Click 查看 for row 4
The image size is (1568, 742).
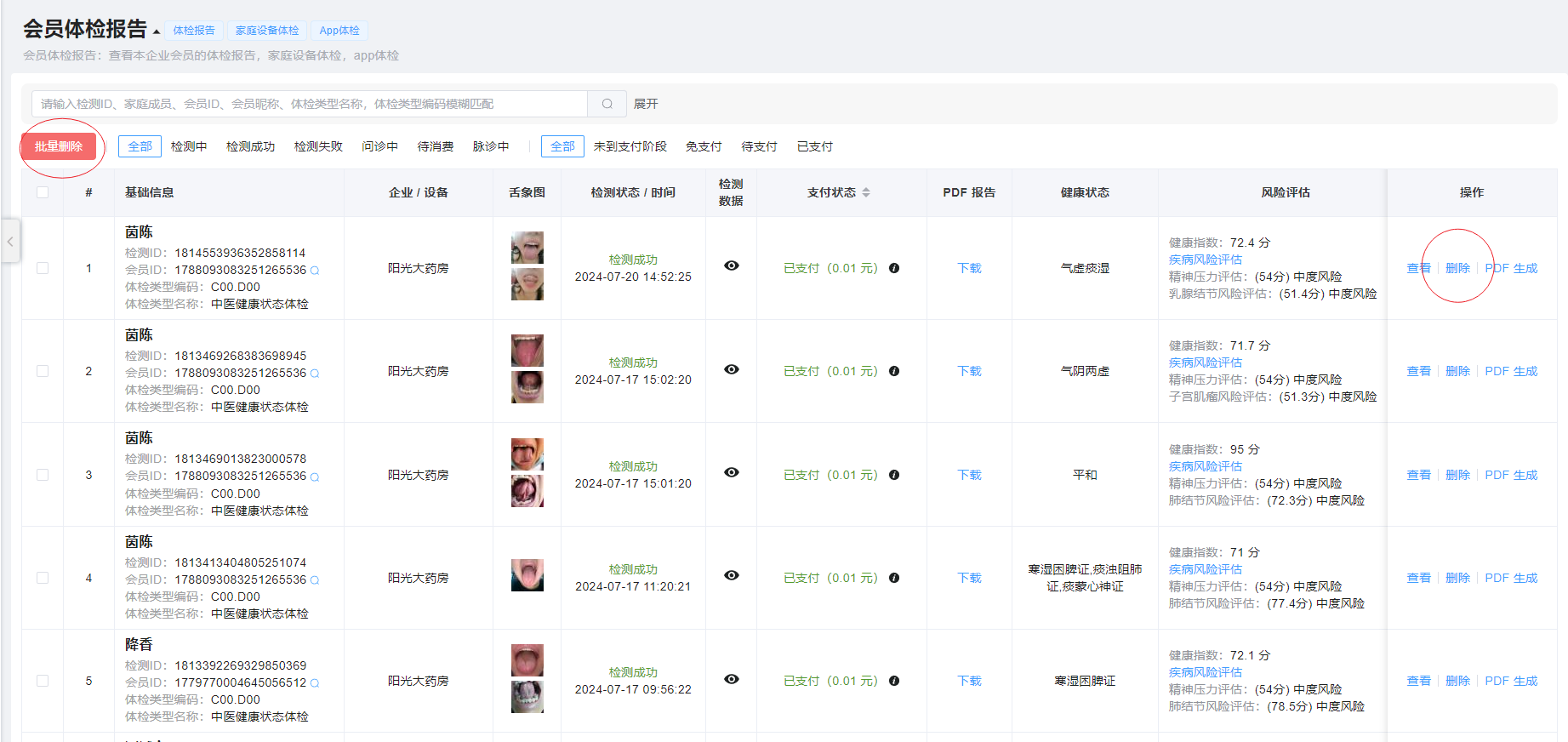point(1418,578)
